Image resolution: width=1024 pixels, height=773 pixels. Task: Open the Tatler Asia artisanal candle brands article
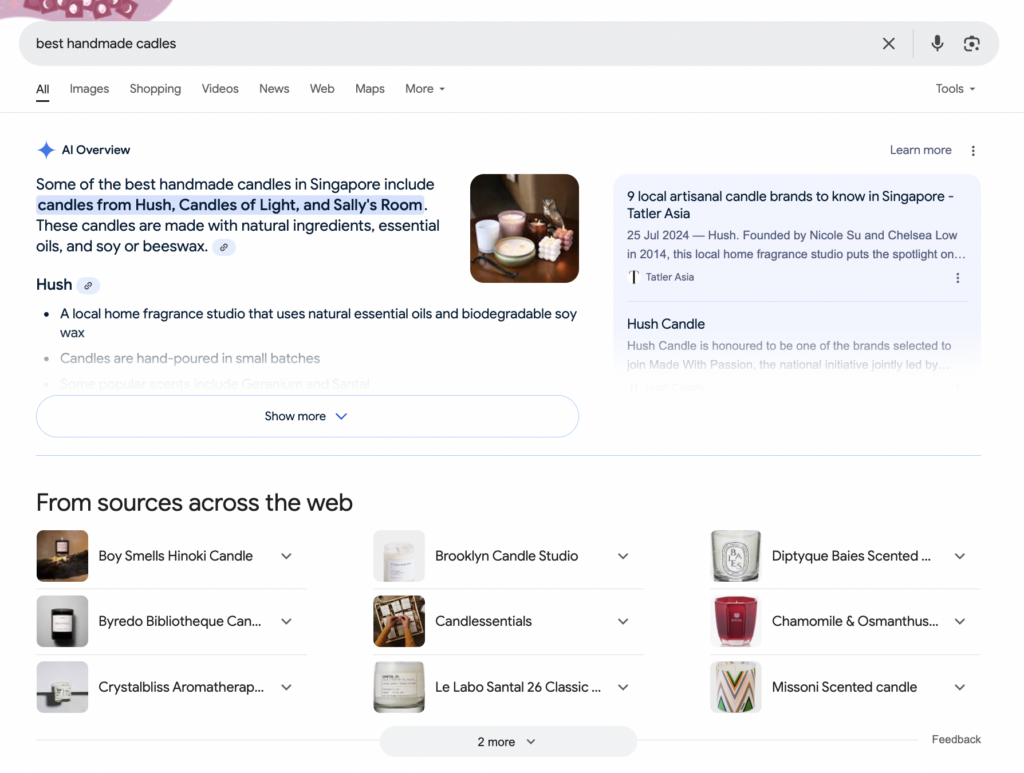(x=790, y=205)
